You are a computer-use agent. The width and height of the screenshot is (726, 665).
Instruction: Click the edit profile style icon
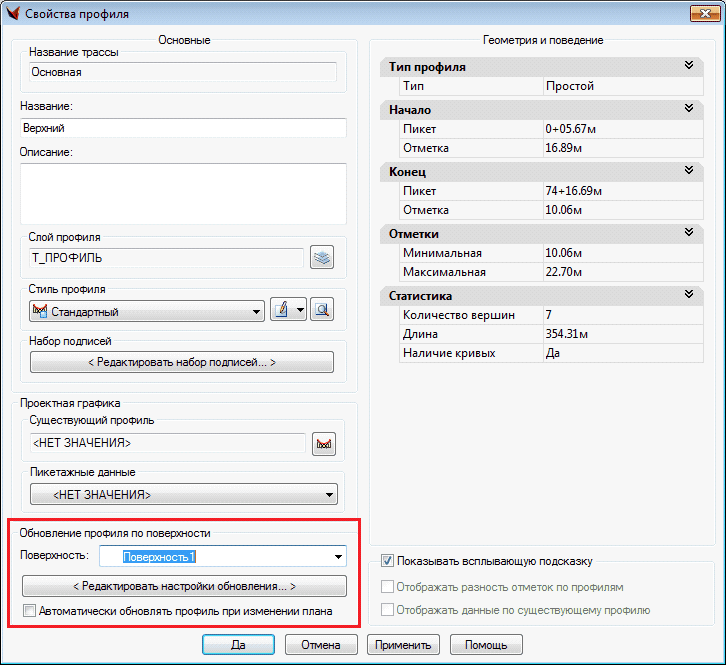tap(283, 311)
